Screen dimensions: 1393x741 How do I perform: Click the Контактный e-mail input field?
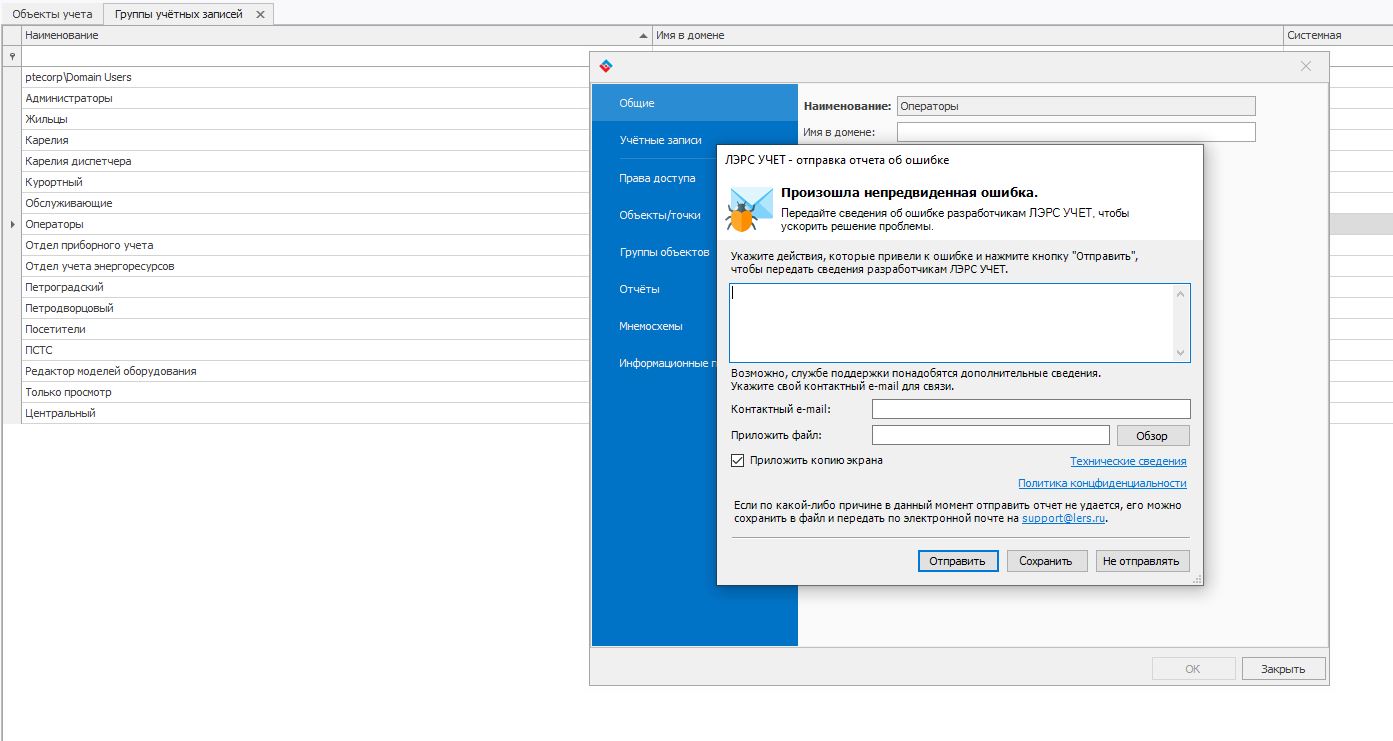click(1031, 409)
